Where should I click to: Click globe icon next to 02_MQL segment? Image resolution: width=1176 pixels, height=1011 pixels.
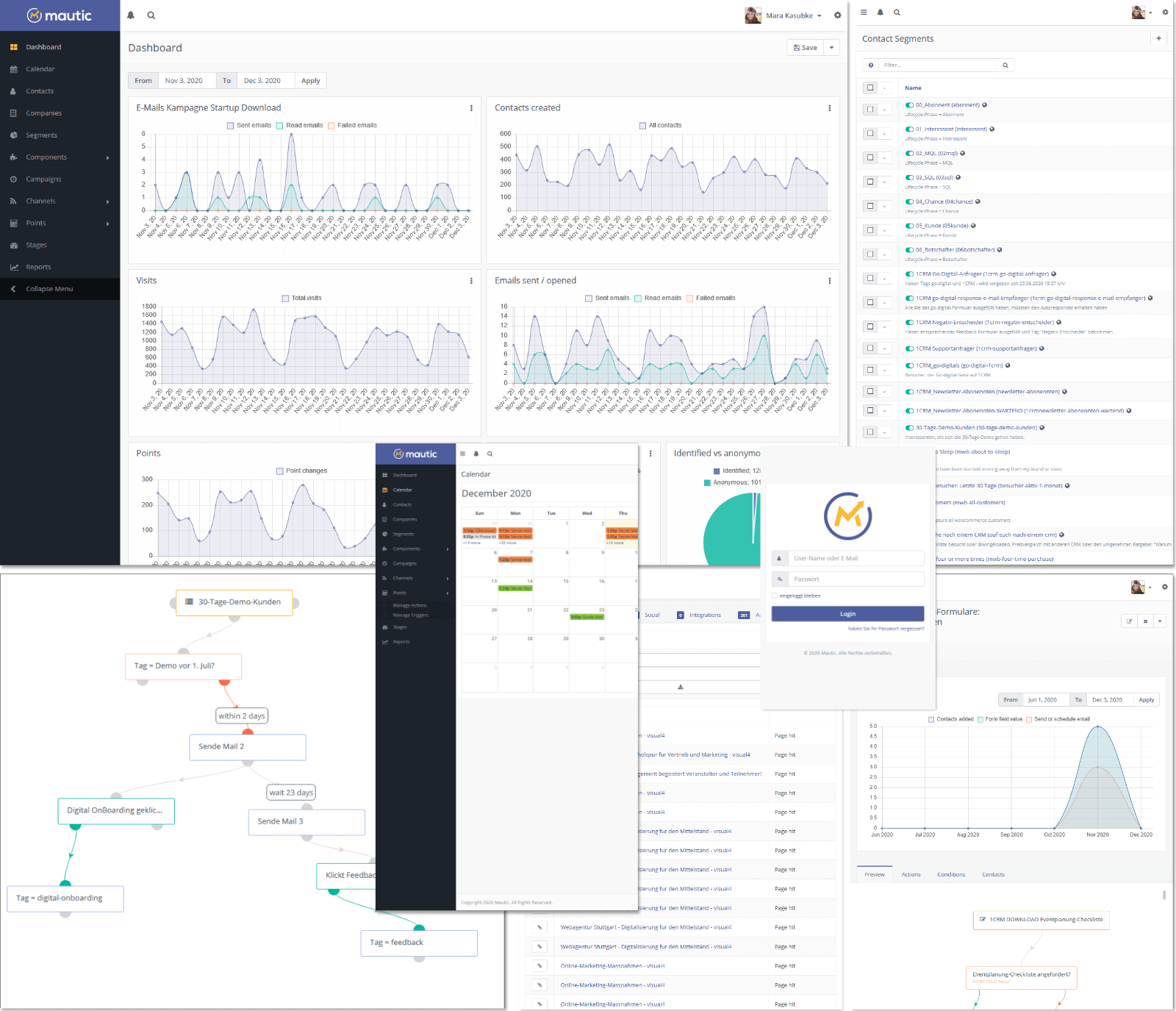coord(963,154)
